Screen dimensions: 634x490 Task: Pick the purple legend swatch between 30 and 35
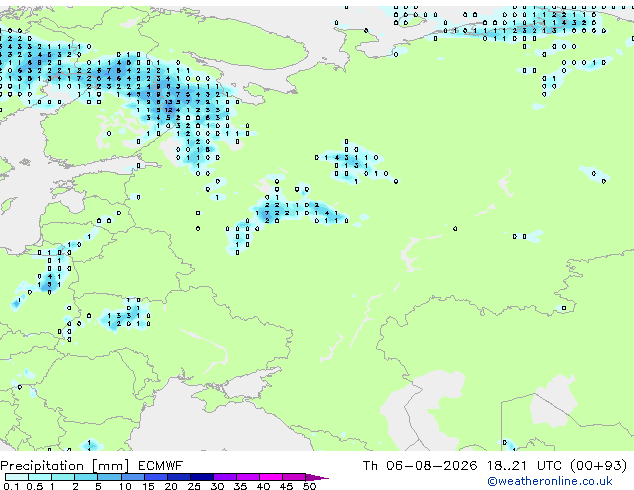(x=225, y=477)
